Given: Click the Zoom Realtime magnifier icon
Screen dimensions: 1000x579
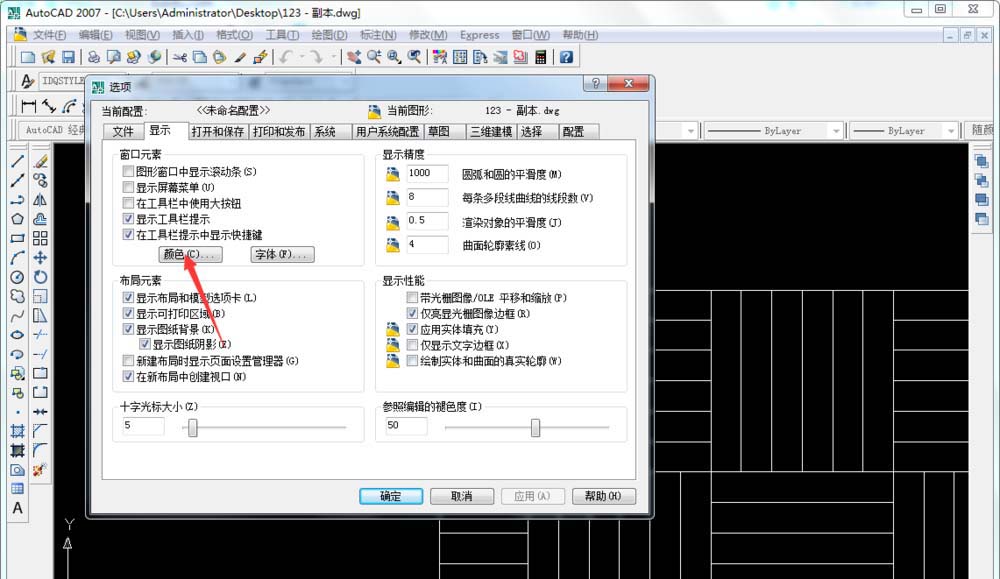Looking at the screenshot, I should [x=374, y=57].
